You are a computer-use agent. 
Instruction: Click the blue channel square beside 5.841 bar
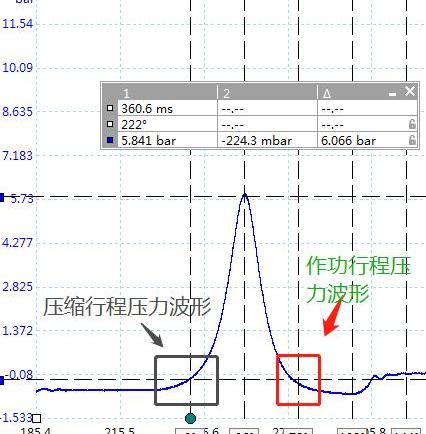coord(110,140)
